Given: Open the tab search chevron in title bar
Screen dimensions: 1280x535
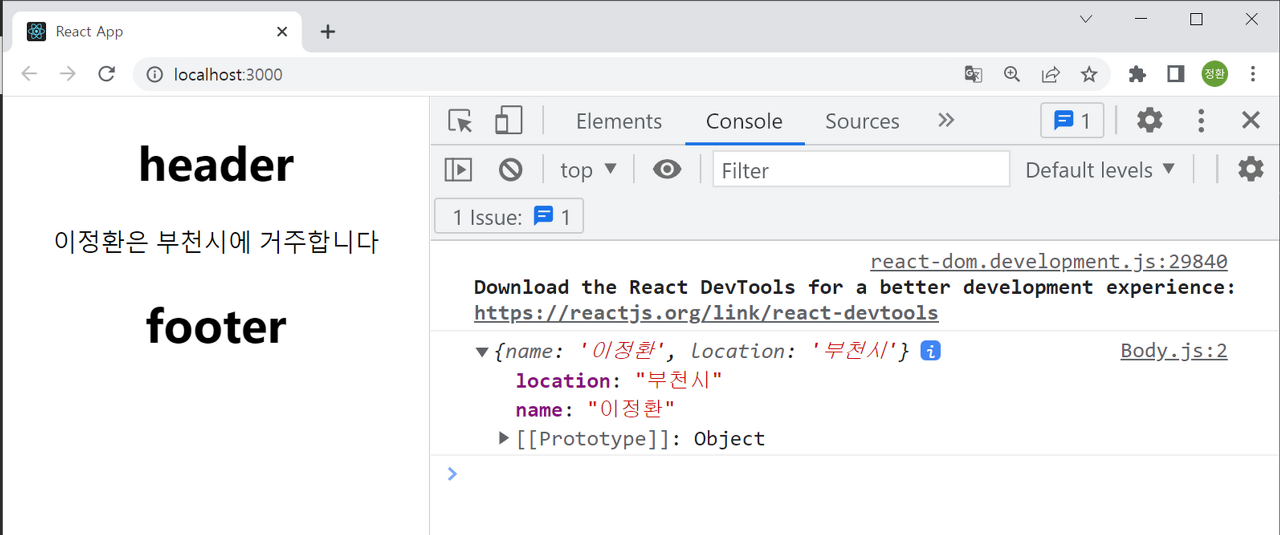Looking at the screenshot, I should tap(1086, 19).
